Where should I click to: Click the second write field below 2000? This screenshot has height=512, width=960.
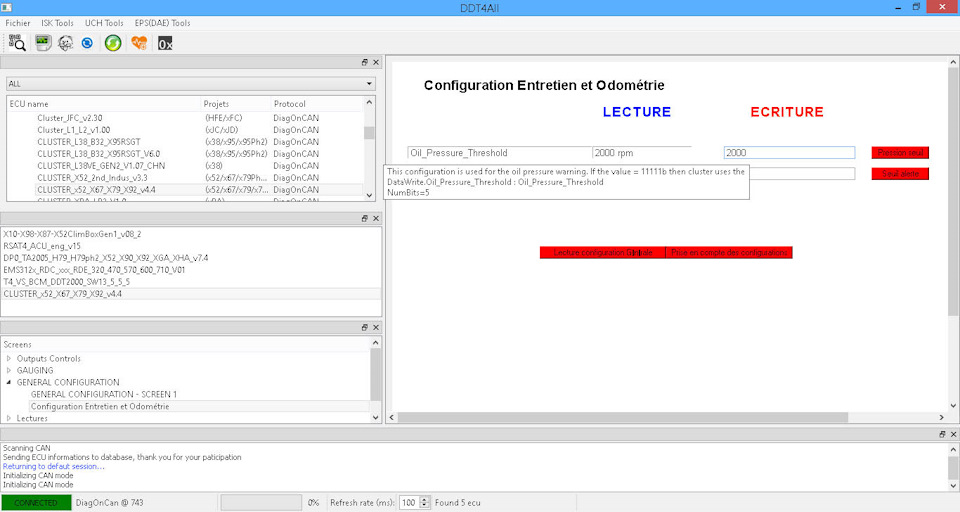point(802,174)
